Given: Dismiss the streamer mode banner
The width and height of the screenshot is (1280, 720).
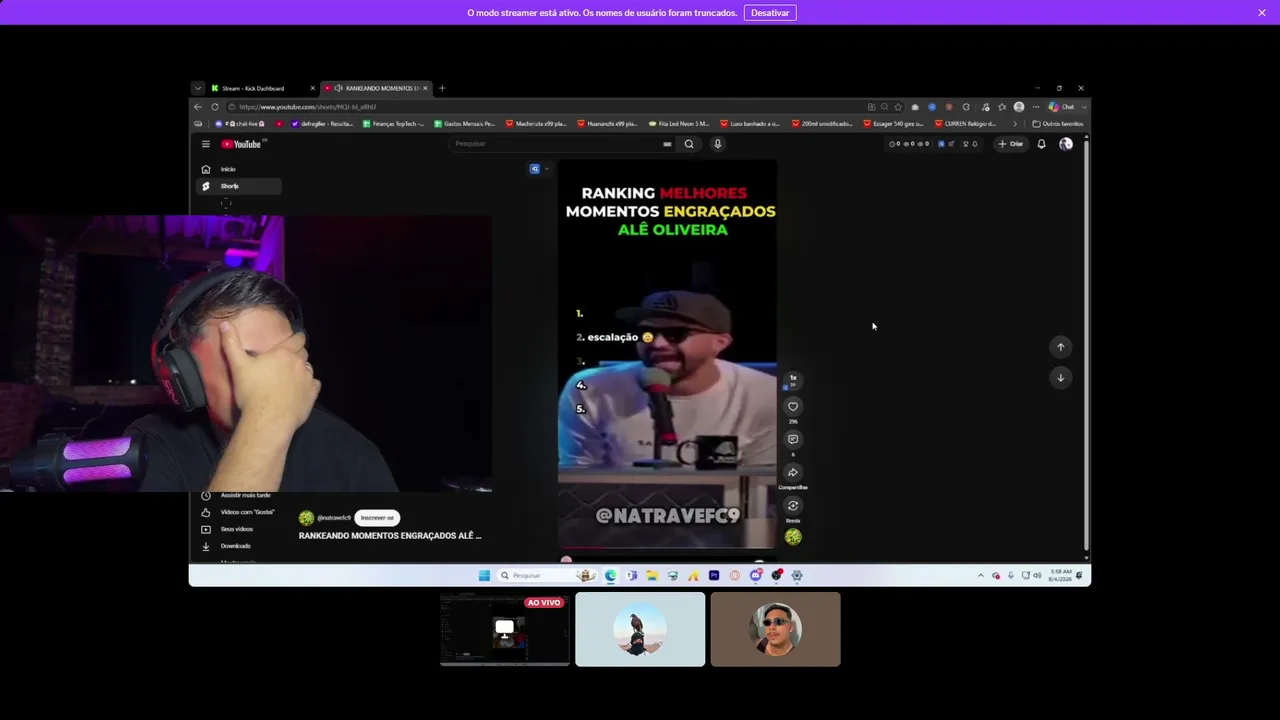Looking at the screenshot, I should (x=1262, y=13).
